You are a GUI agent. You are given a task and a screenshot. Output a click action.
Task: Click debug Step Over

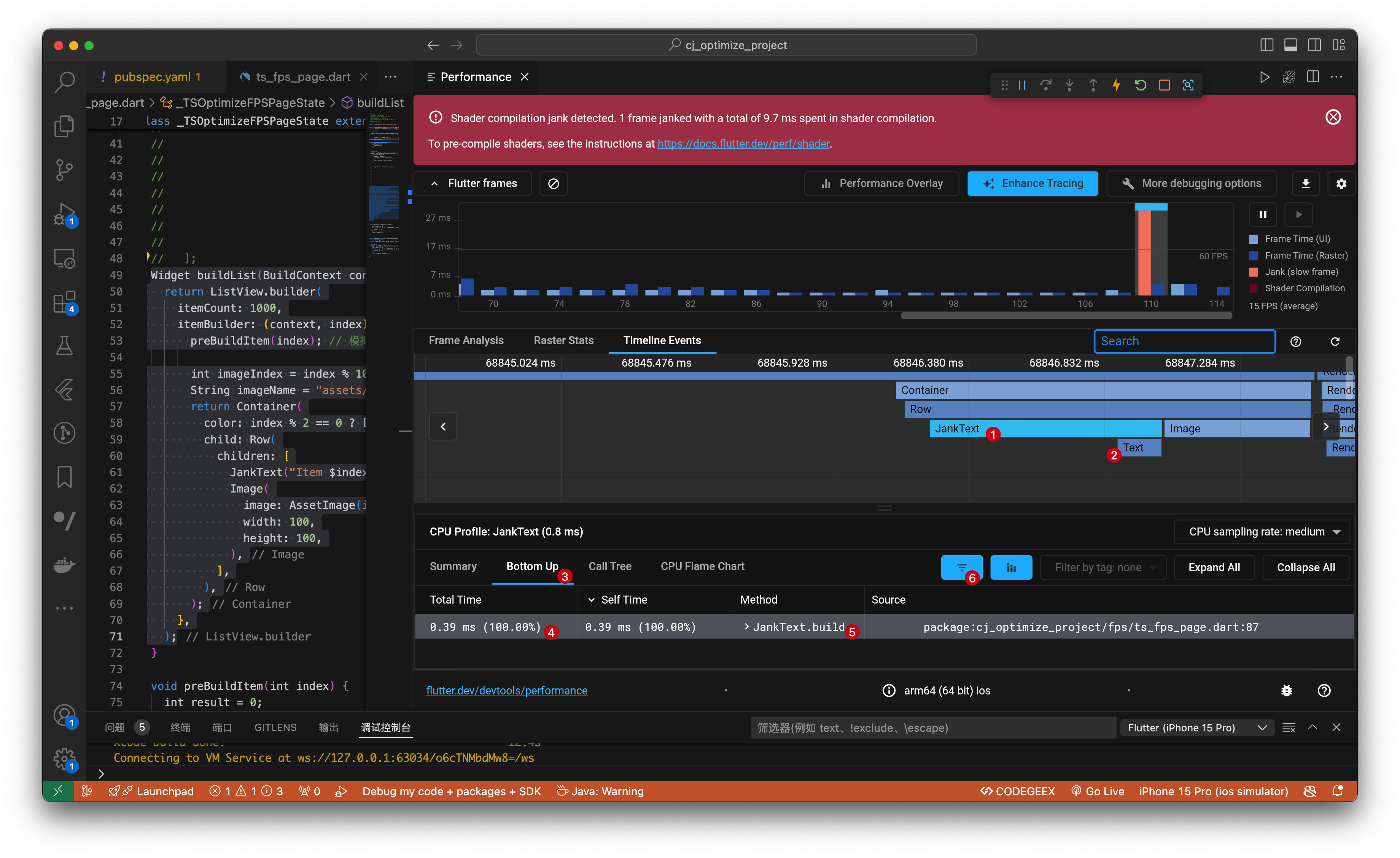1045,85
